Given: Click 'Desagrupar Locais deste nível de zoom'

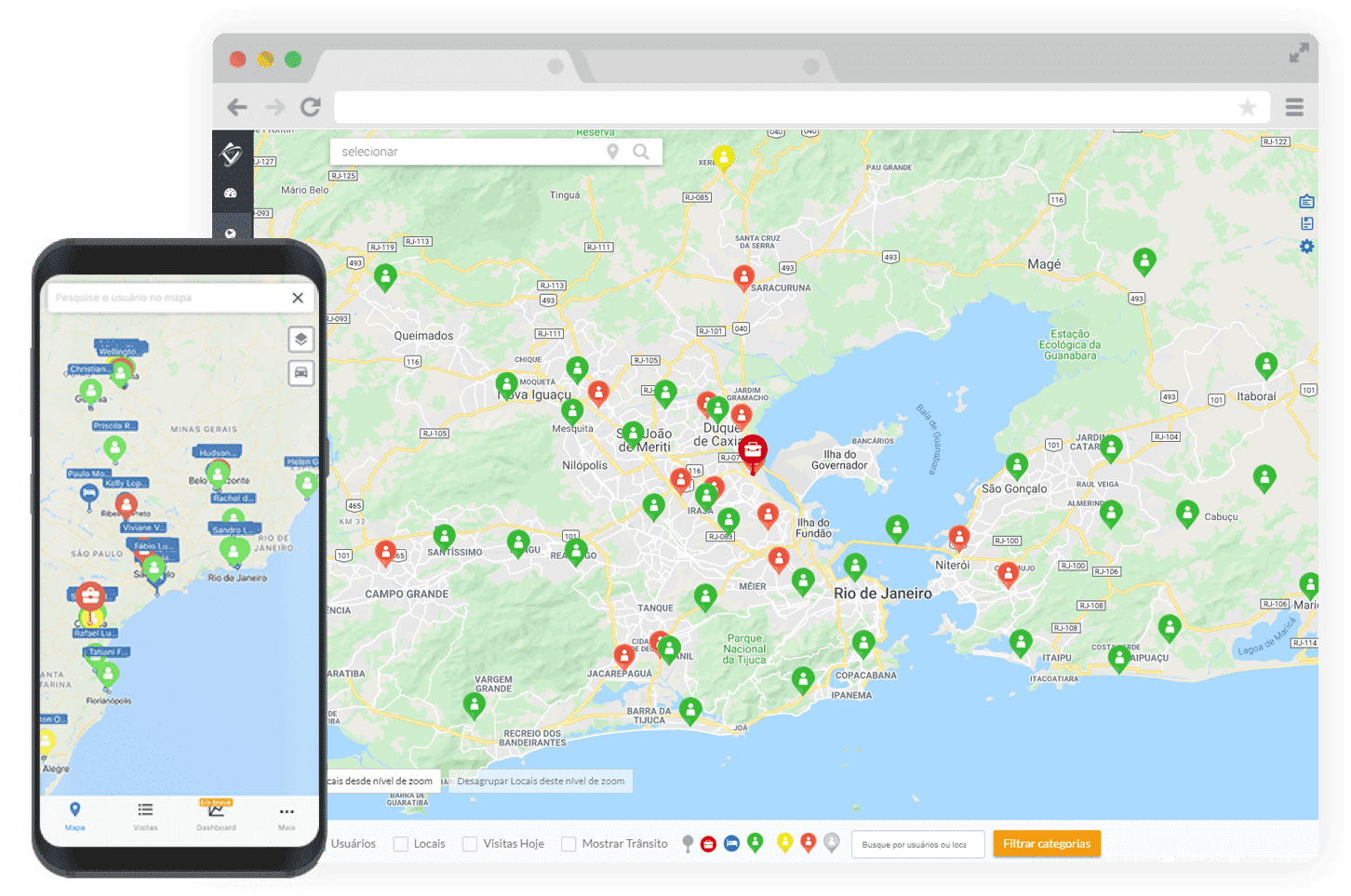Looking at the screenshot, I should pyautogui.click(x=541, y=781).
